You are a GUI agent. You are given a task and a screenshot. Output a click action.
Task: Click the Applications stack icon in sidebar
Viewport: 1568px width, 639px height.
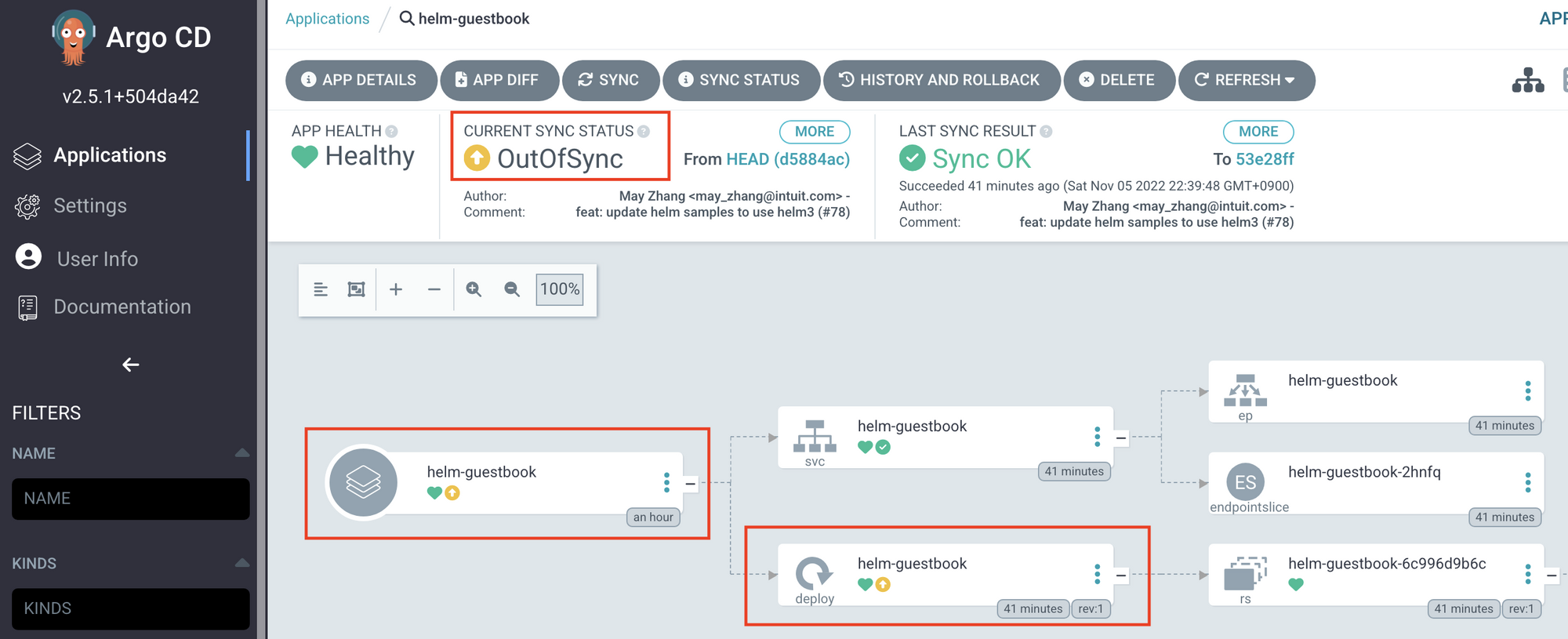(x=27, y=156)
